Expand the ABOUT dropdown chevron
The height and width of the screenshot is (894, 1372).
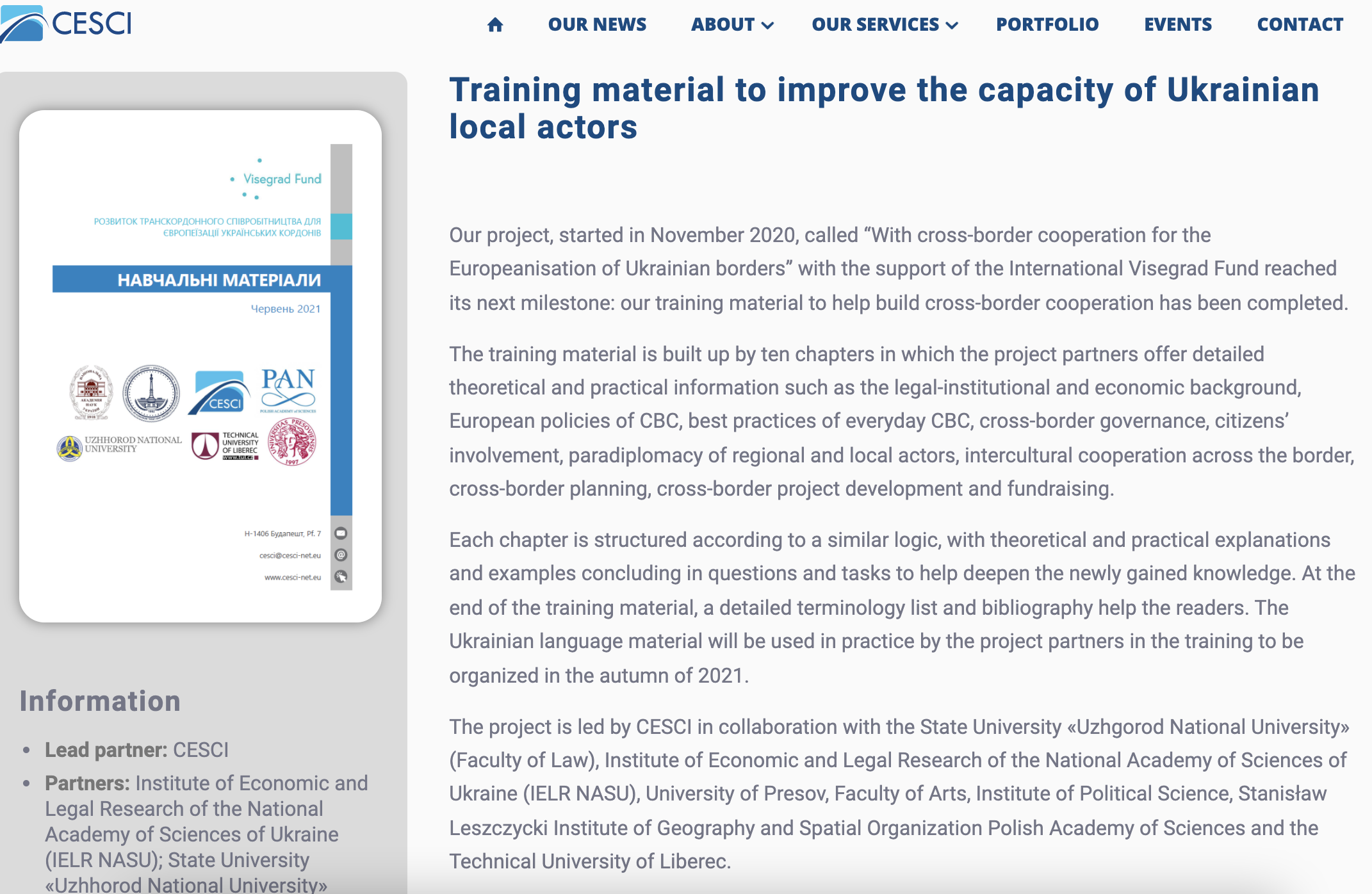coord(767,26)
